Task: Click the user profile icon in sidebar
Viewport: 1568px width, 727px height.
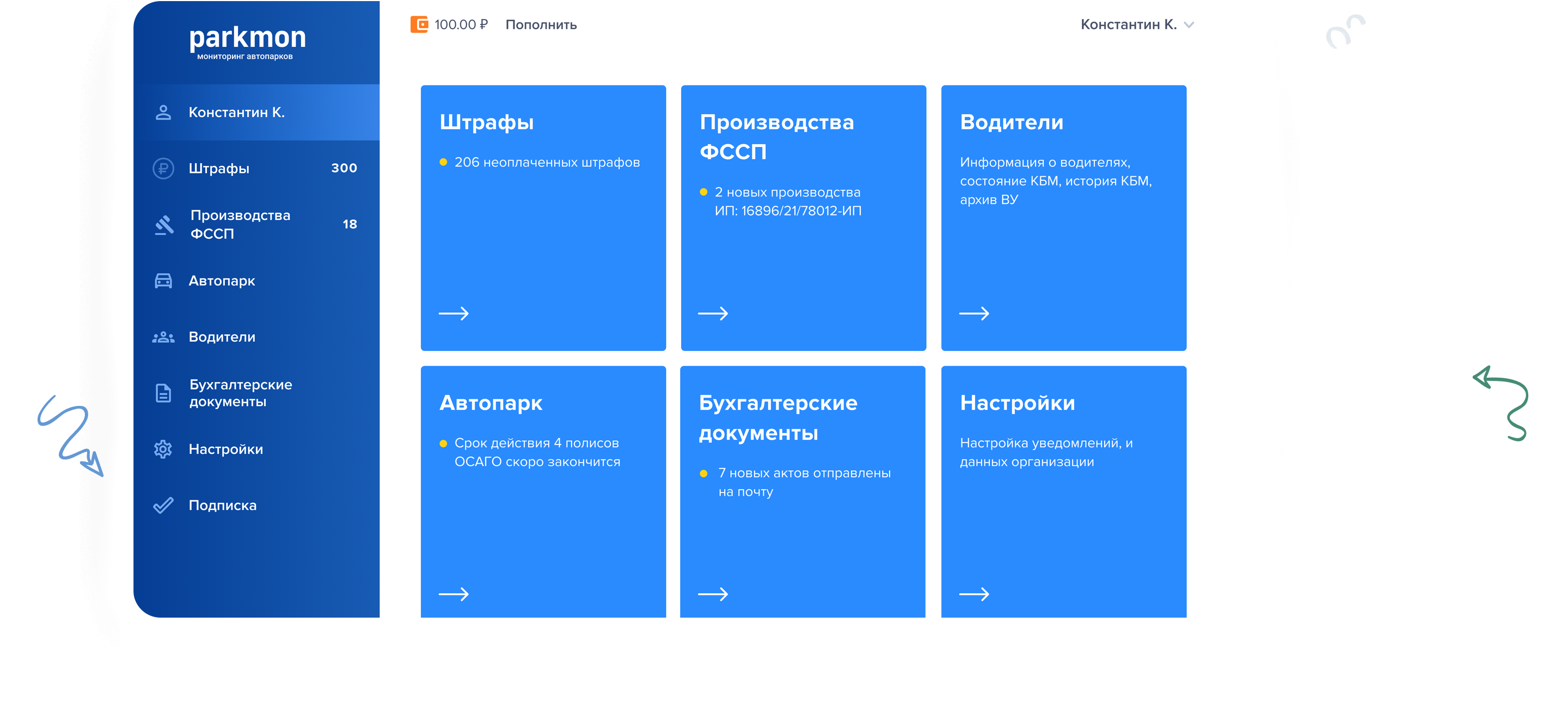Action: point(163,113)
